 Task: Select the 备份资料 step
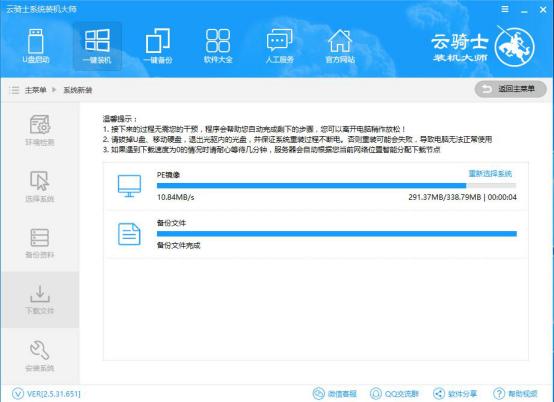tap(40, 243)
